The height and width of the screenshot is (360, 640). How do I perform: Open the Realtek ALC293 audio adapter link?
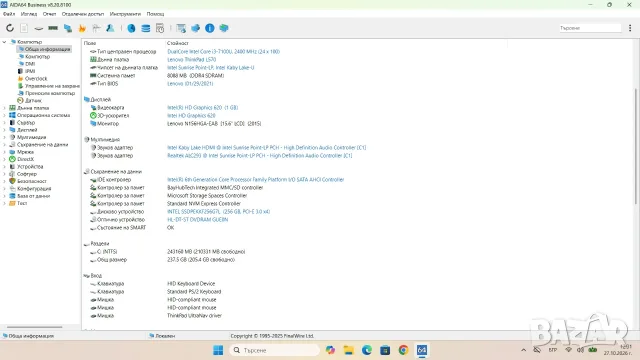point(260,156)
